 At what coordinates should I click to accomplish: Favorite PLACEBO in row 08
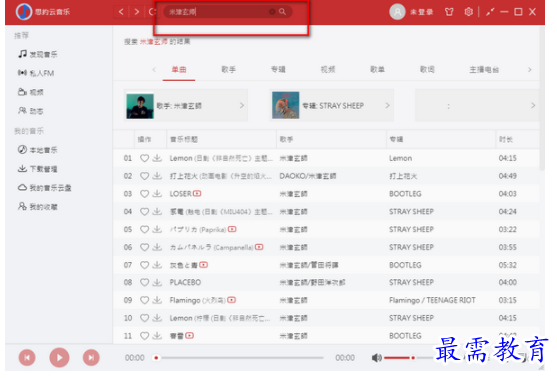[144, 282]
